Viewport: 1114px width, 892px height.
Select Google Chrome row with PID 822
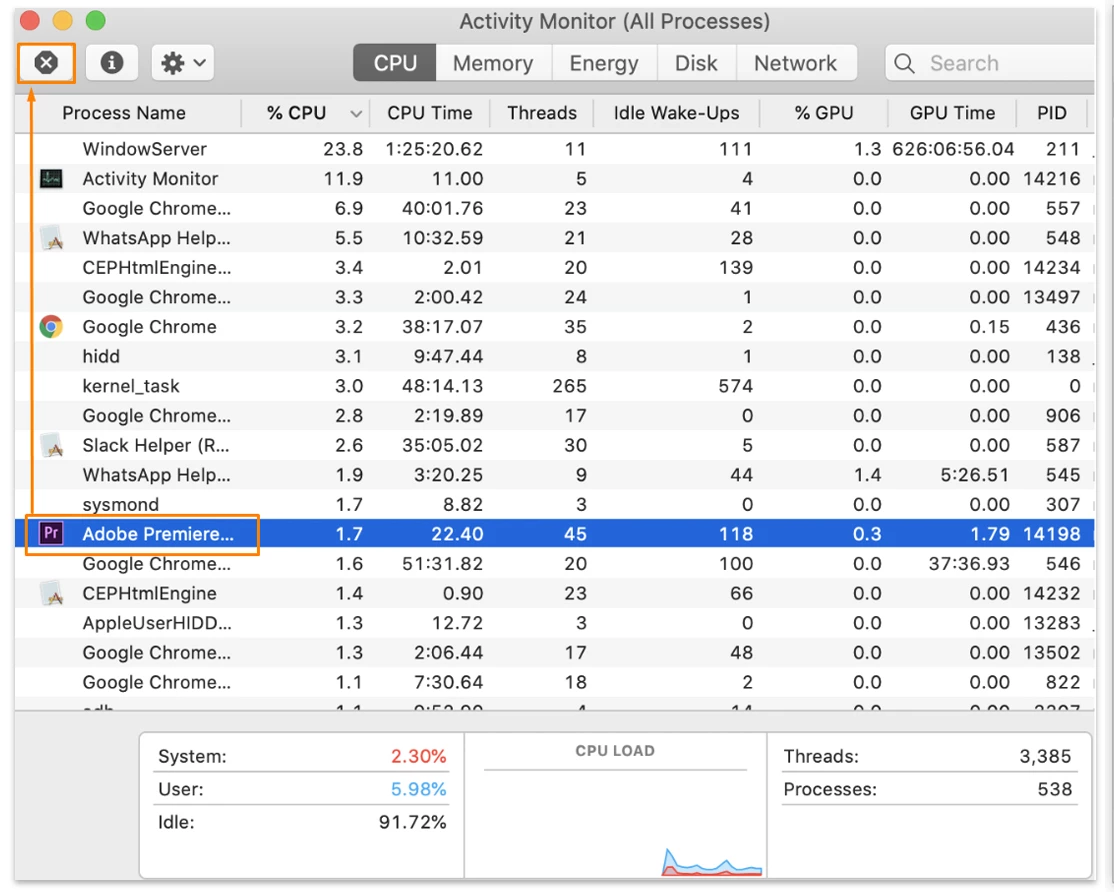554,682
